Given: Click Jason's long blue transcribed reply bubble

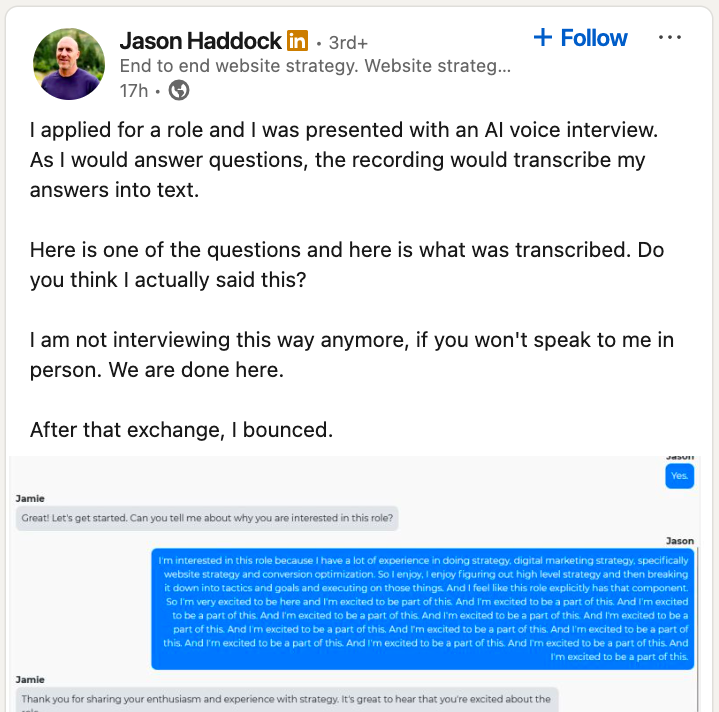Looking at the screenshot, I should [x=422, y=608].
